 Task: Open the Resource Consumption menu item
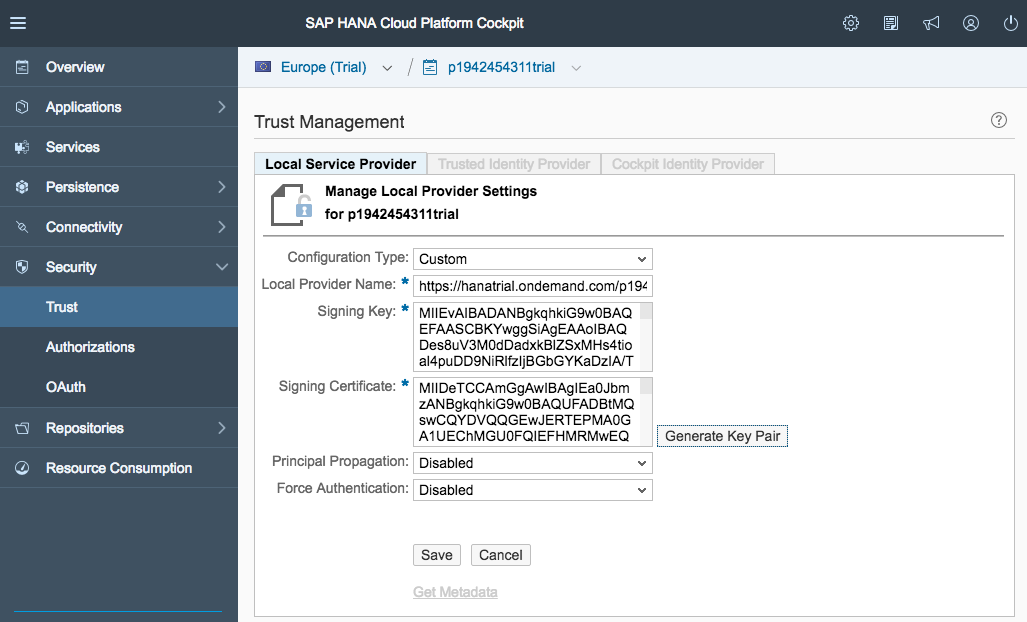coord(119,467)
